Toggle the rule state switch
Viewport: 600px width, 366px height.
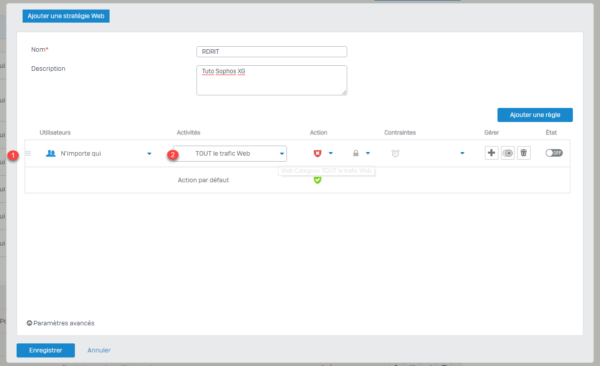(x=554, y=153)
